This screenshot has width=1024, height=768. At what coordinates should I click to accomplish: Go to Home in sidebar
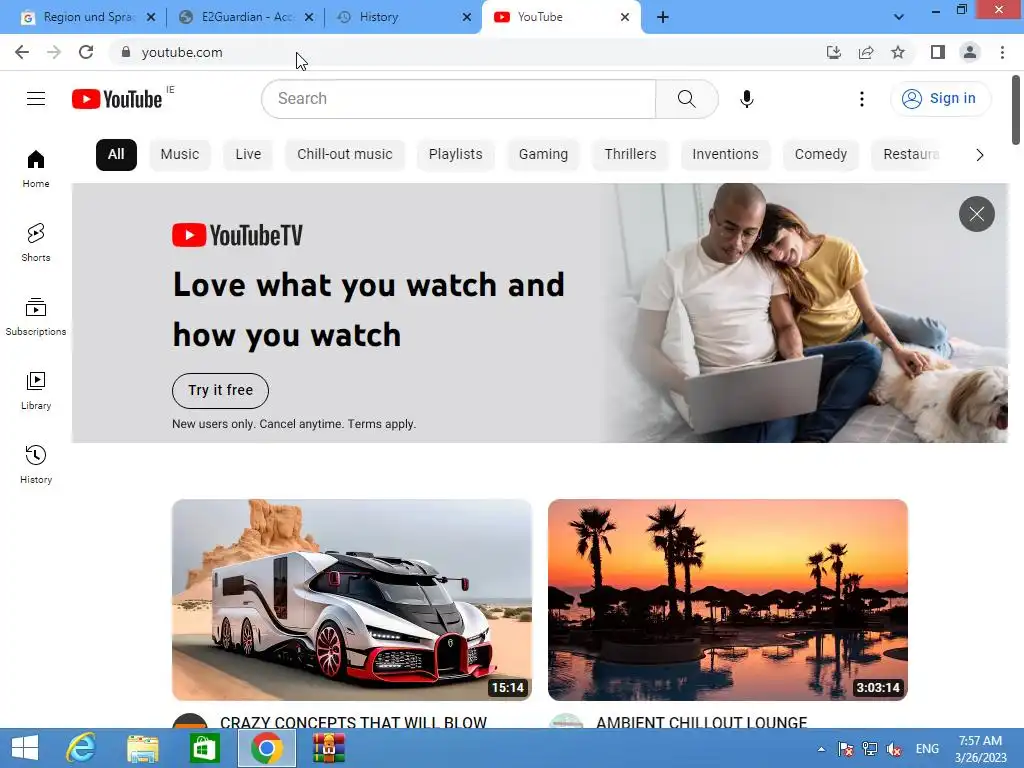tap(36, 168)
